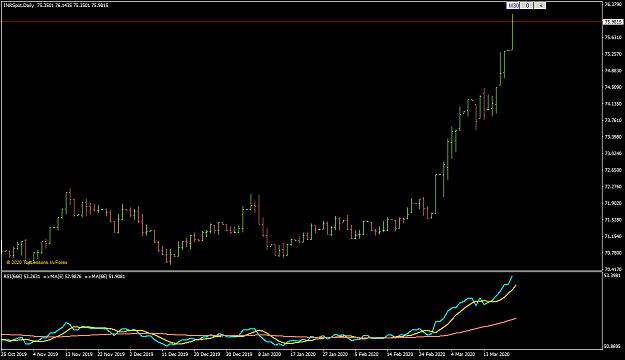The width and height of the screenshot is (625, 360).
Task: Click the '22 Nov 2019' date label
Action: tap(111, 354)
